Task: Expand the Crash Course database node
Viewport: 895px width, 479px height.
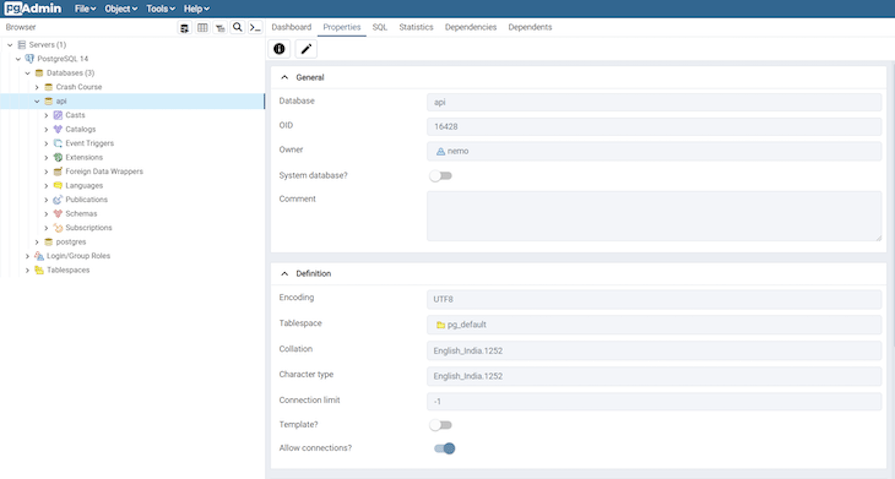Action: pyautogui.click(x=37, y=87)
